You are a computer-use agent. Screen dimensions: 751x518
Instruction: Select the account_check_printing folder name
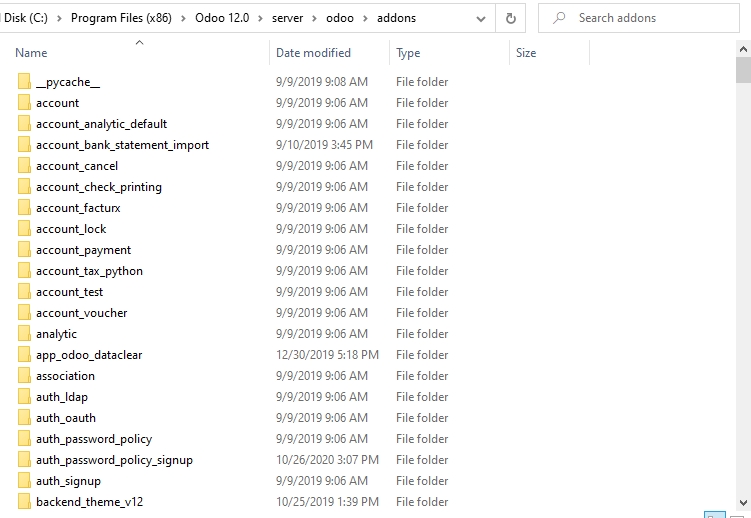pos(99,187)
